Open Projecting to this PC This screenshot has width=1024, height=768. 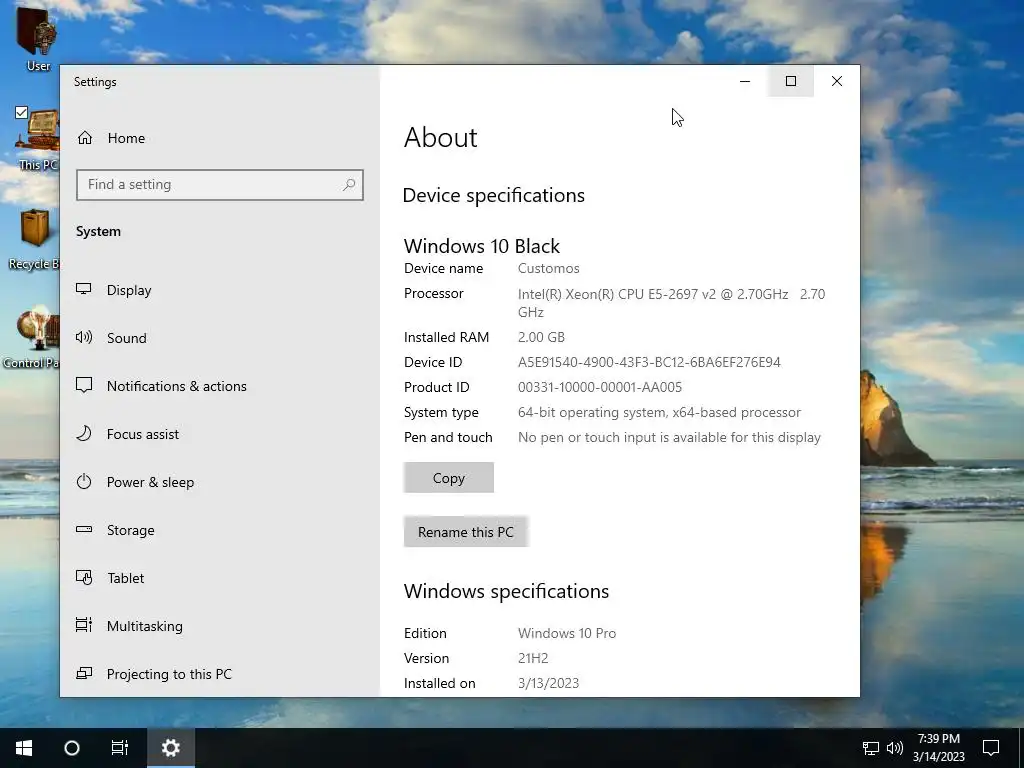click(219, 674)
